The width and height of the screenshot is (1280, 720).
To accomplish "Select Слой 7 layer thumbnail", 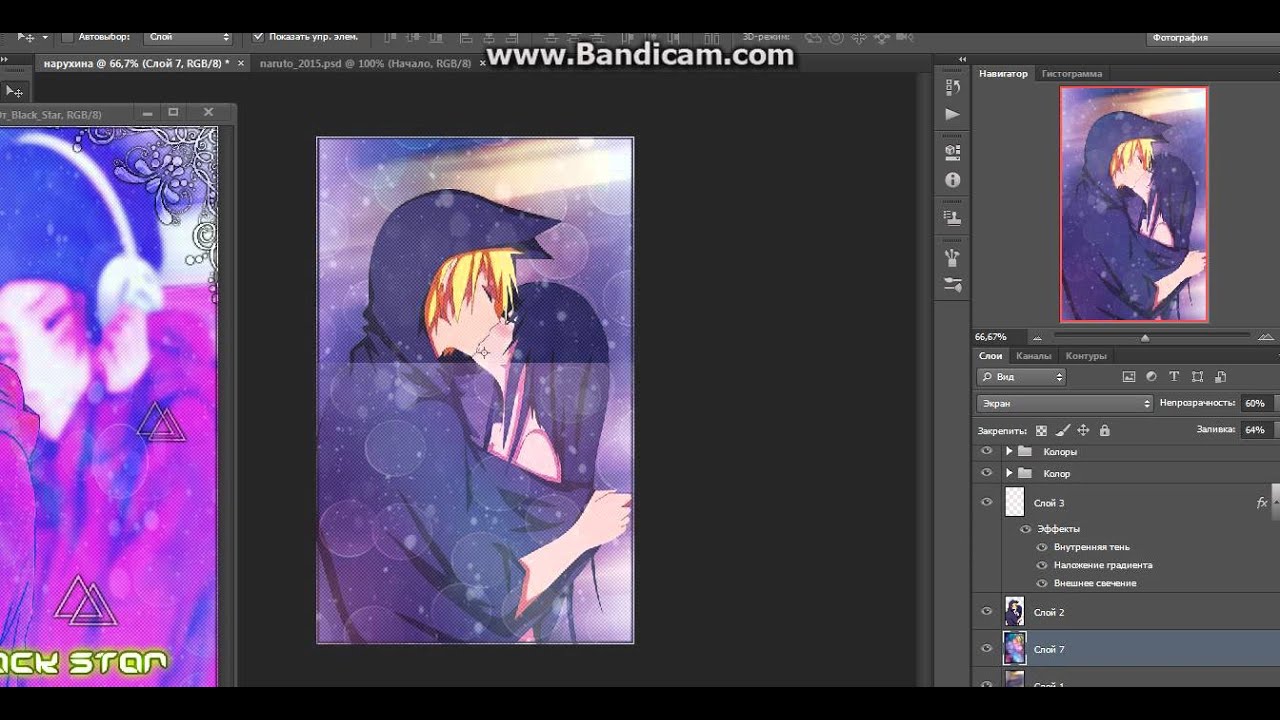I will click(x=1015, y=649).
